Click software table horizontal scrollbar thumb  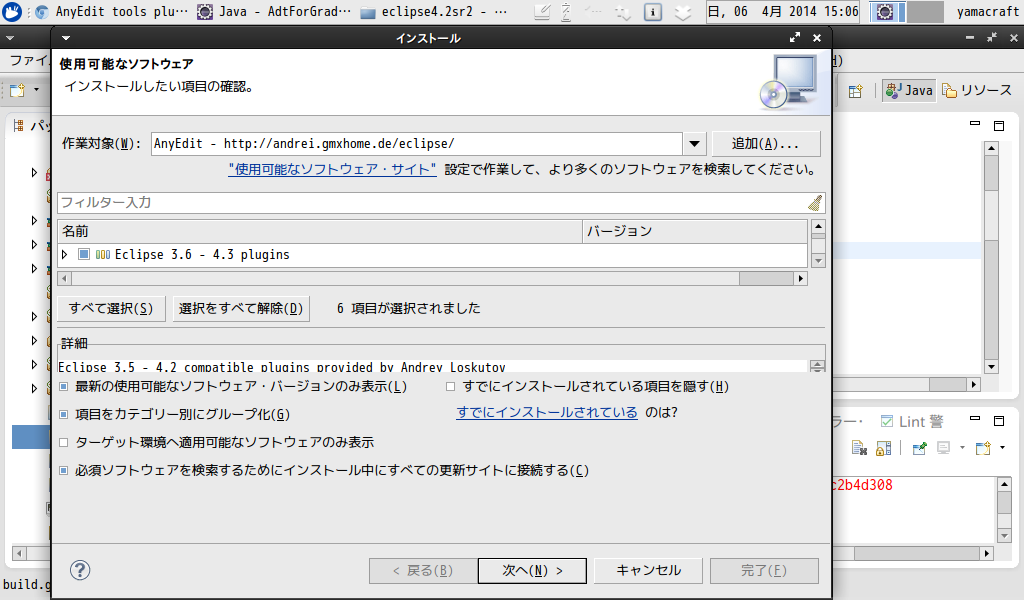[766, 279]
